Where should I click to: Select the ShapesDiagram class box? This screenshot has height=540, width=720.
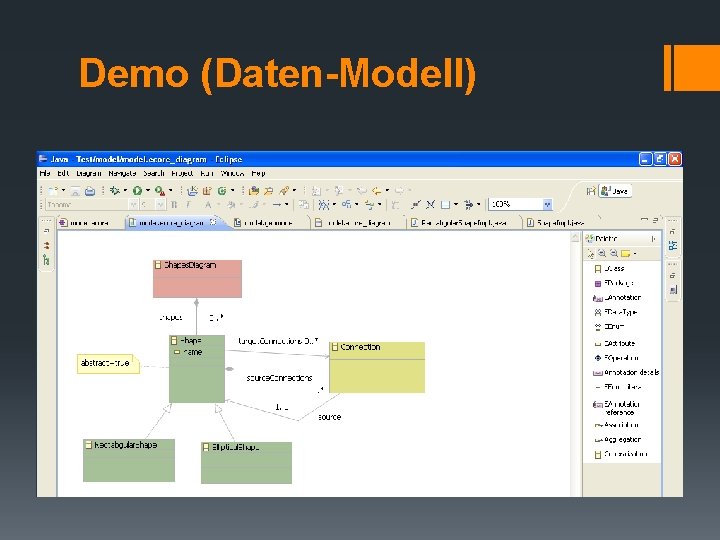pyautogui.click(x=197, y=279)
